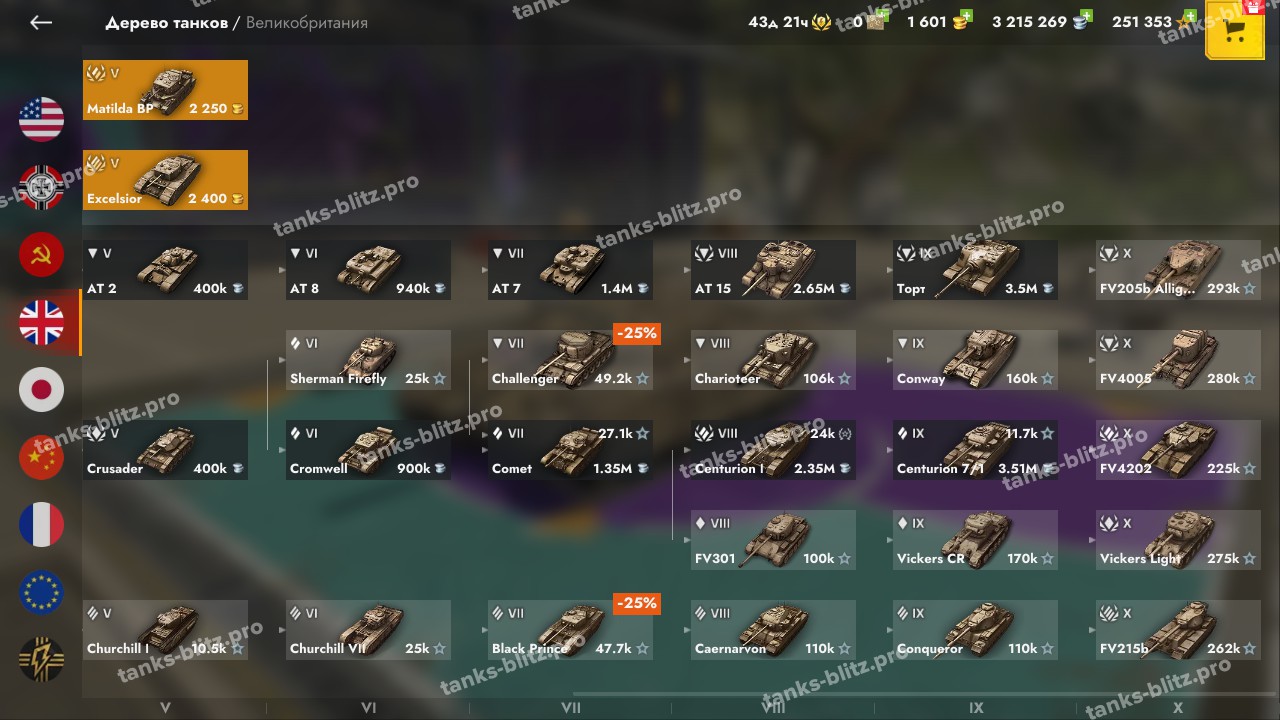Choose the FV4005 tier X tank
Viewport: 1280px width, 720px height.
(x=1178, y=360)
